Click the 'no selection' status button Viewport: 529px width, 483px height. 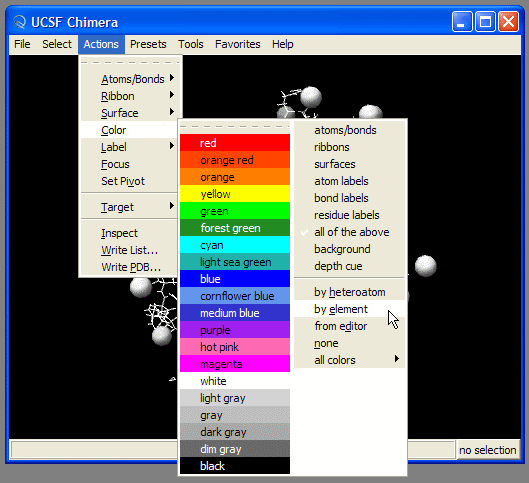tap(488, 450)
